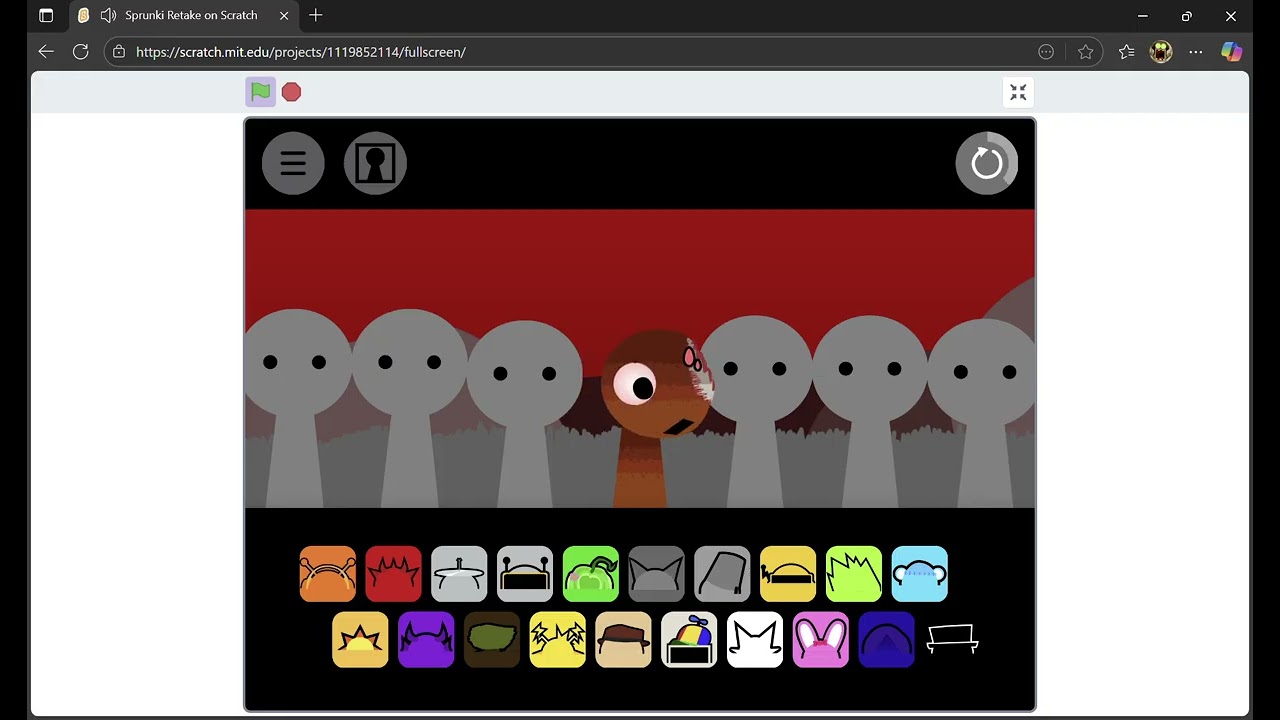The height and width of the screenshot is (720, 1280).
Task: Mute the tab using the speaker icon
Action: [109, 16]
